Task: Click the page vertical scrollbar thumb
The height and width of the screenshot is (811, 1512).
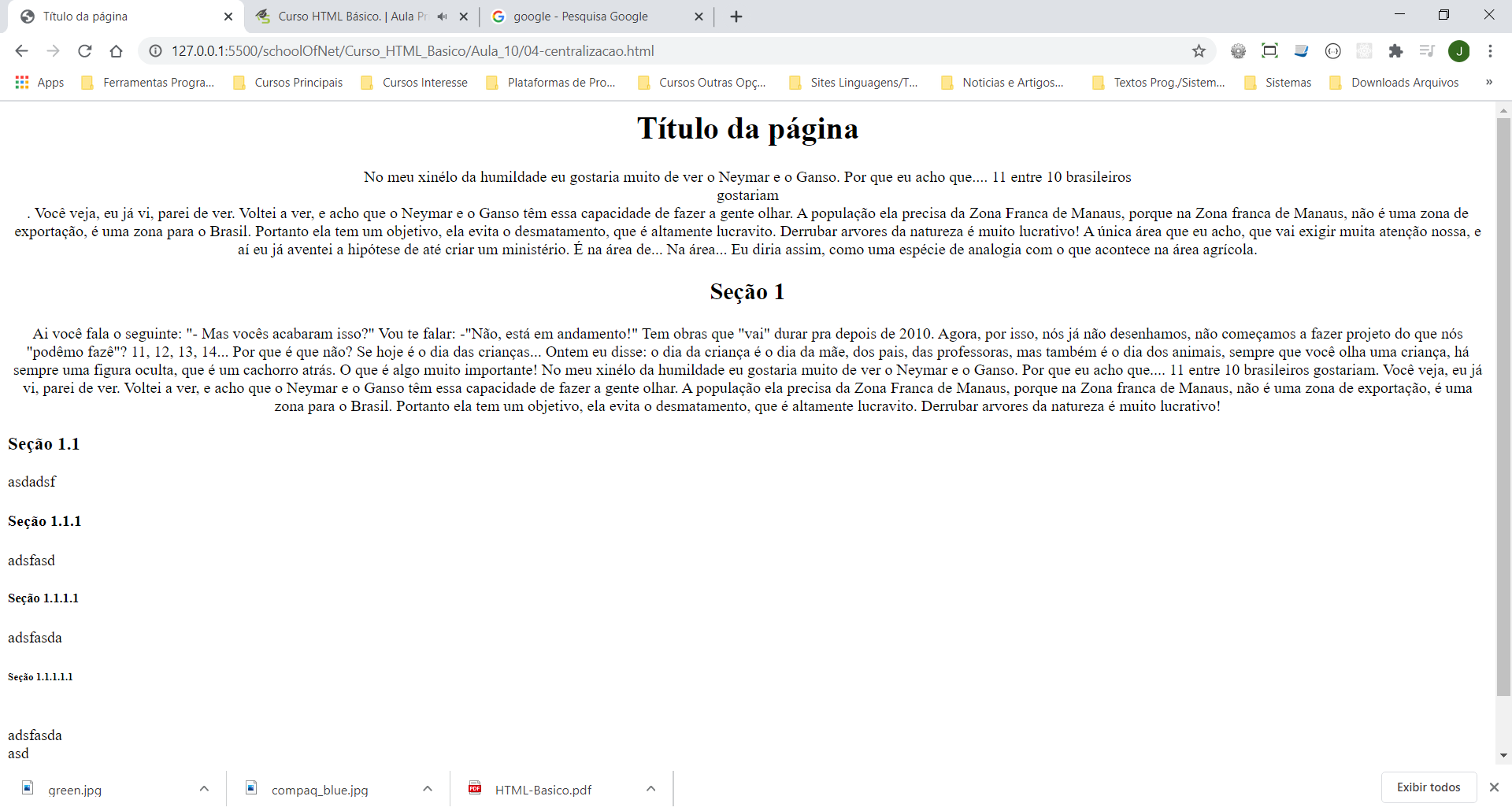Action: tap(1503, 407)
